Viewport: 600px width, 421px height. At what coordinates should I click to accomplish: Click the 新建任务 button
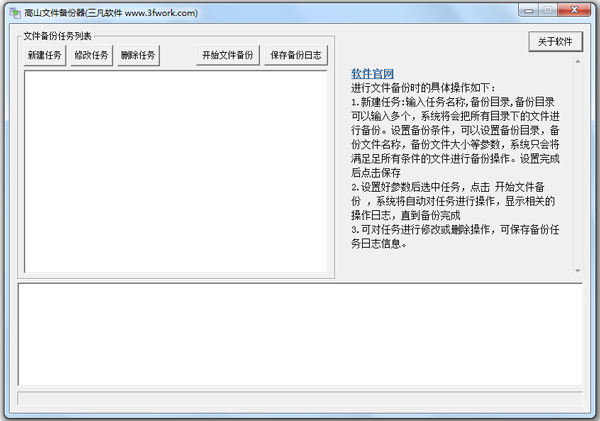pyautogui.click(x=44, y=55)
